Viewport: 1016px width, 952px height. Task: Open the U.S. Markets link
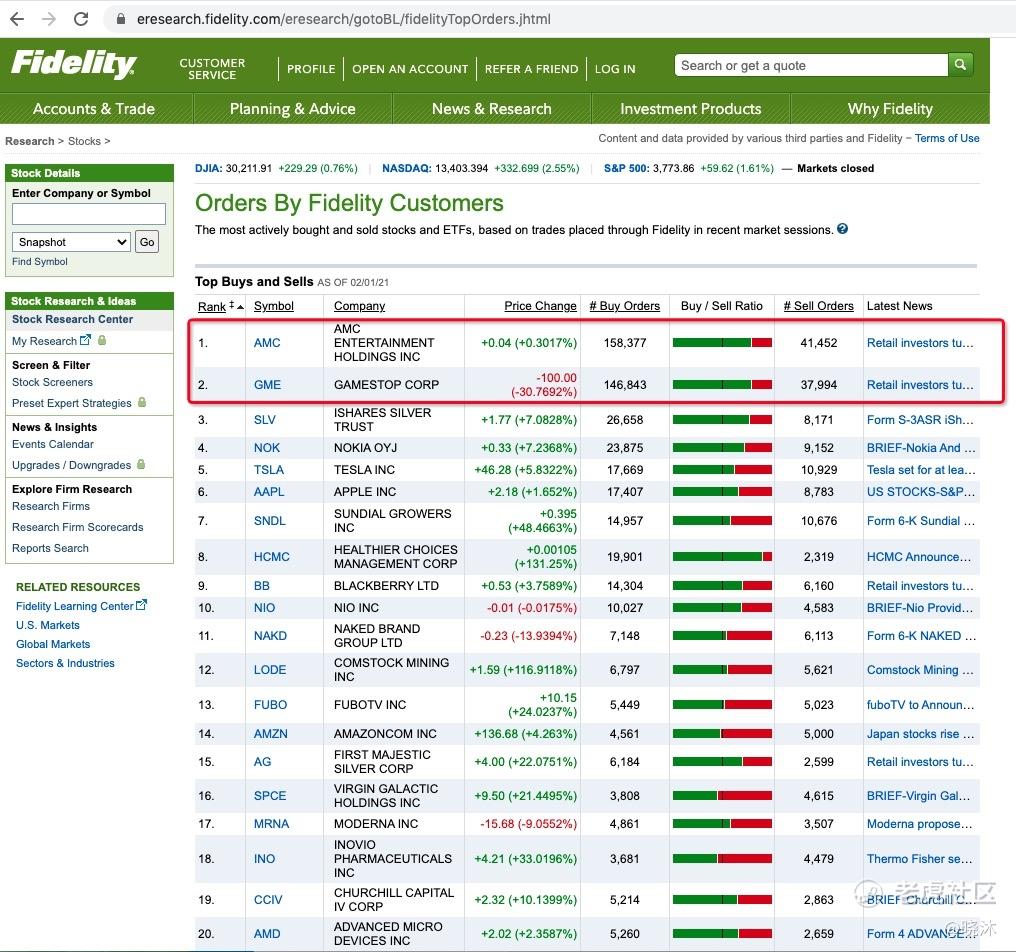(48, 625)
